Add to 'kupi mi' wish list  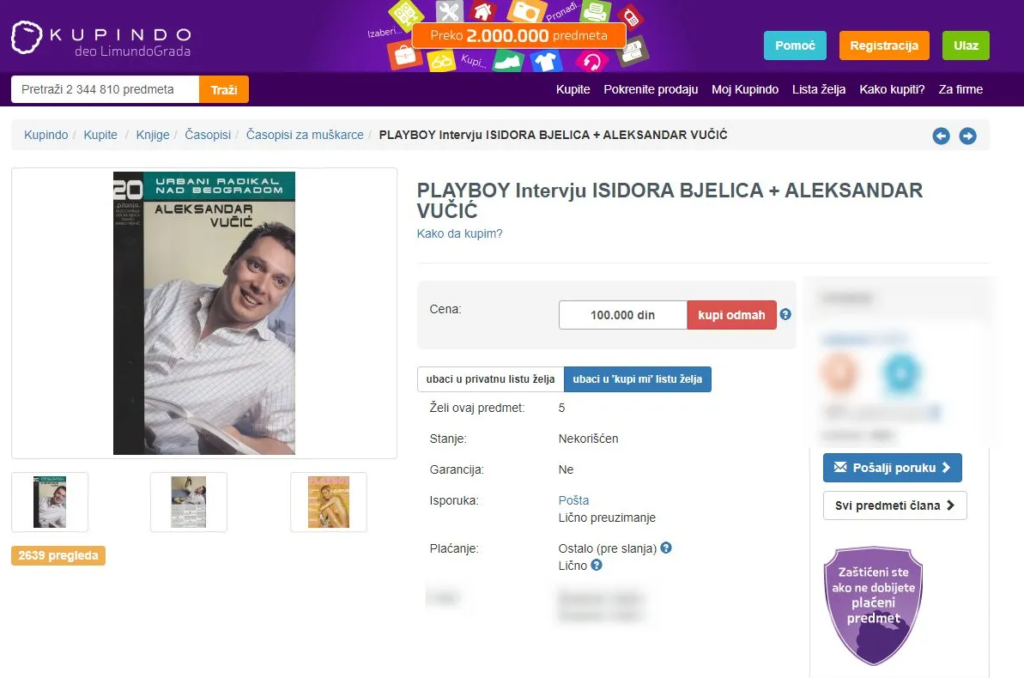[x=637, y=379]
